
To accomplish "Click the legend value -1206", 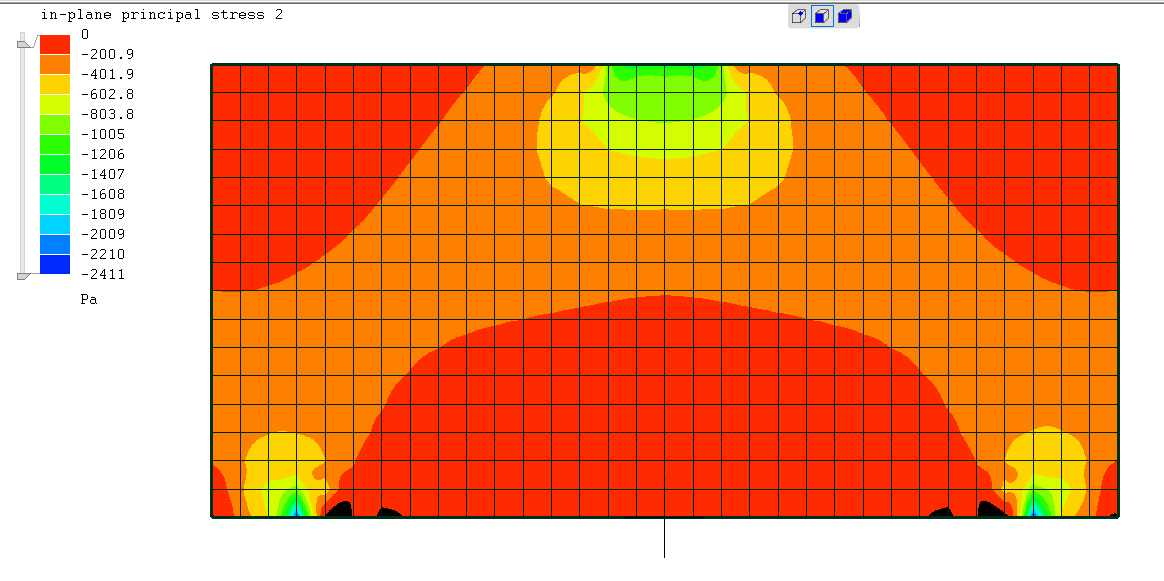I will tap(103, 154).
